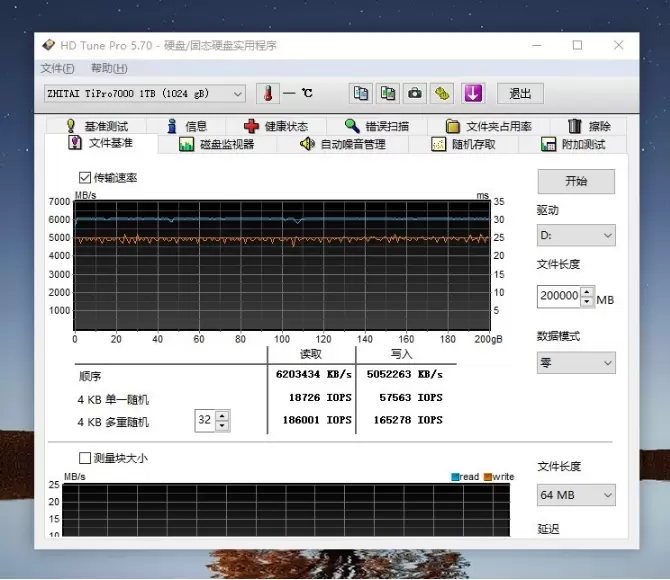Image resolution: width=670 pixels, height=580 pixels.
Task: Open the 文件(F) menu
Action: click(x=57, y=68)
